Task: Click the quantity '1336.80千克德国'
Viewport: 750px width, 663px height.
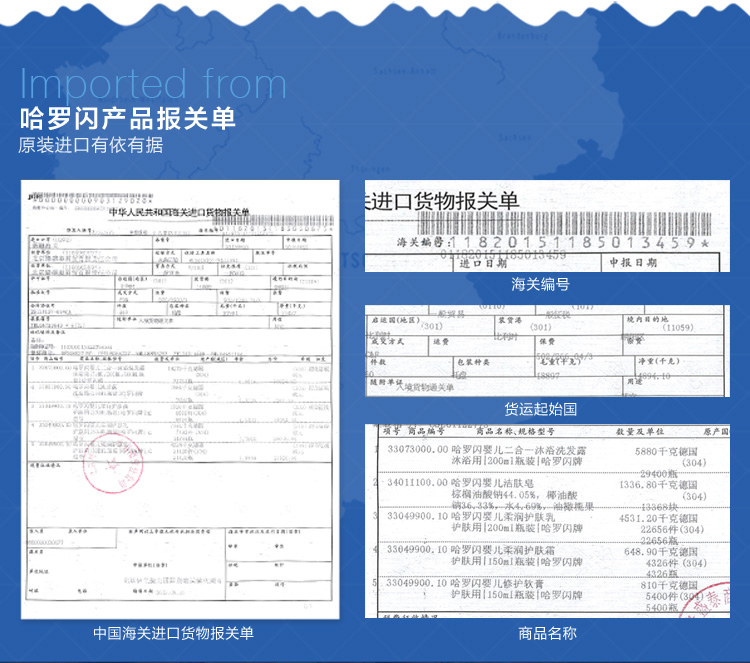Action: (x=659, y=485)
